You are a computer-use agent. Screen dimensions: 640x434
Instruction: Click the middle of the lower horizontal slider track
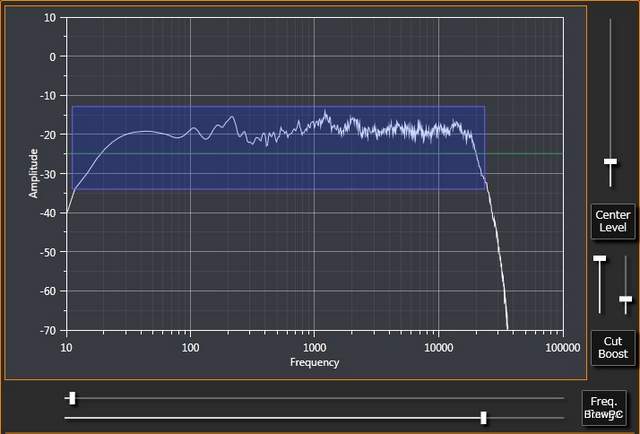[314, 417]
